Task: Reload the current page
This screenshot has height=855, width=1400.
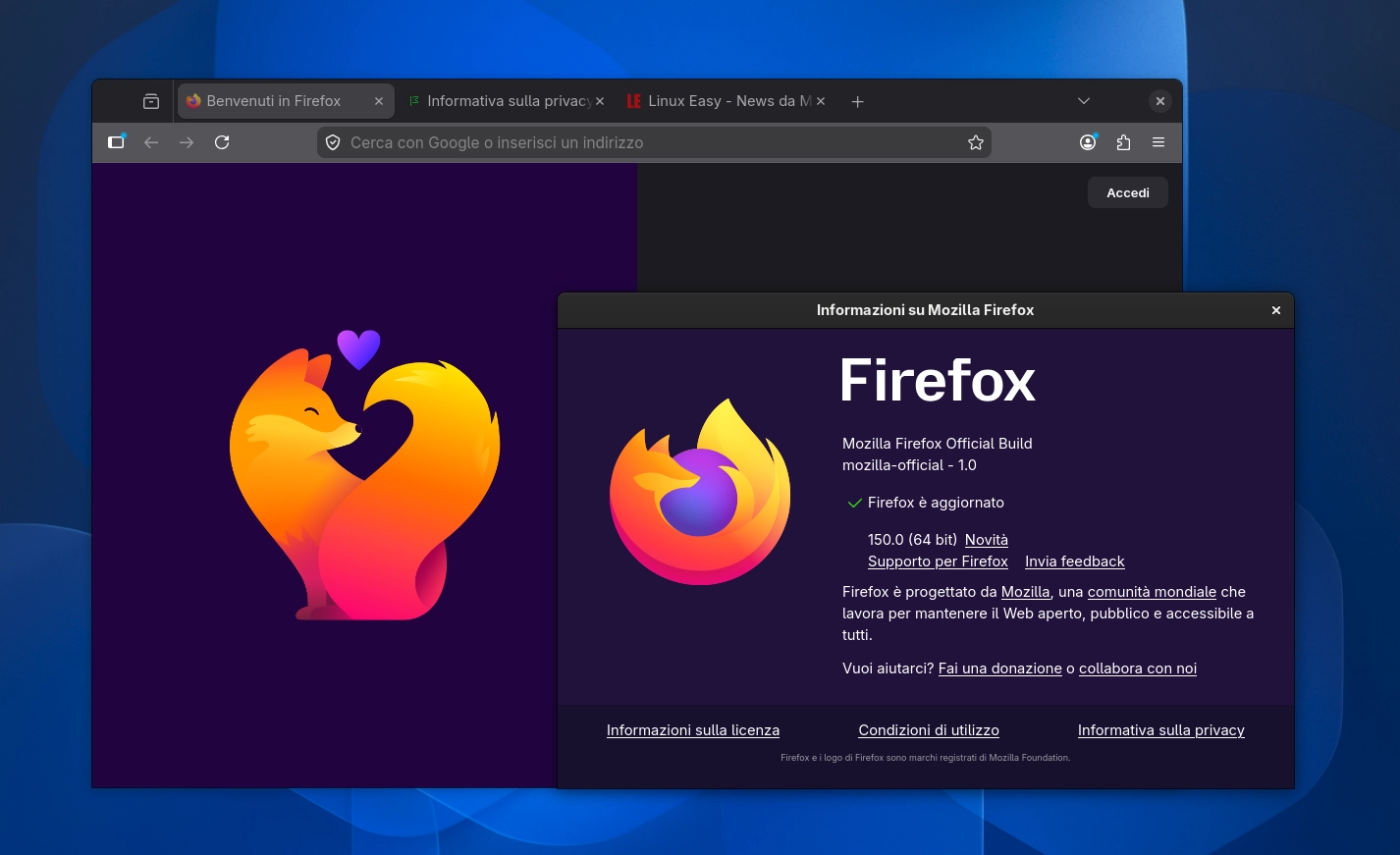Action: pyautogui.click(x=222, y=142)
